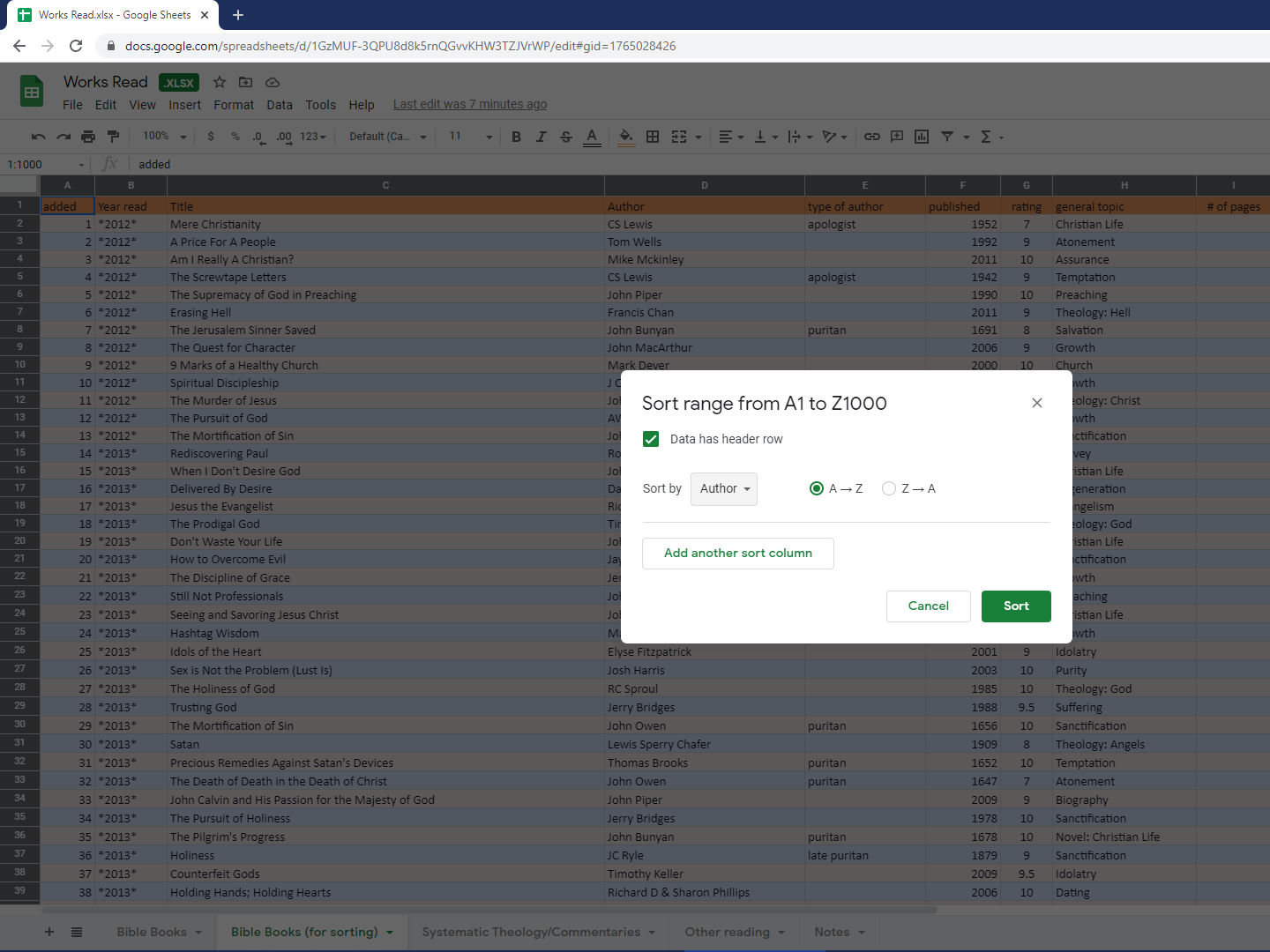Screen dimensions: 1270x952
Task: Uncheck Data has header row
Action: 651,439
